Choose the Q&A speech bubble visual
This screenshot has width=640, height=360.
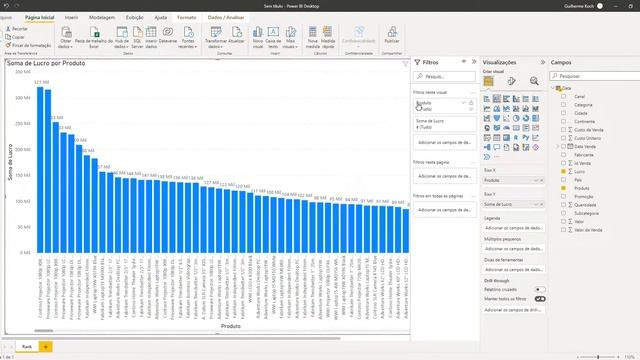[497, 147]
